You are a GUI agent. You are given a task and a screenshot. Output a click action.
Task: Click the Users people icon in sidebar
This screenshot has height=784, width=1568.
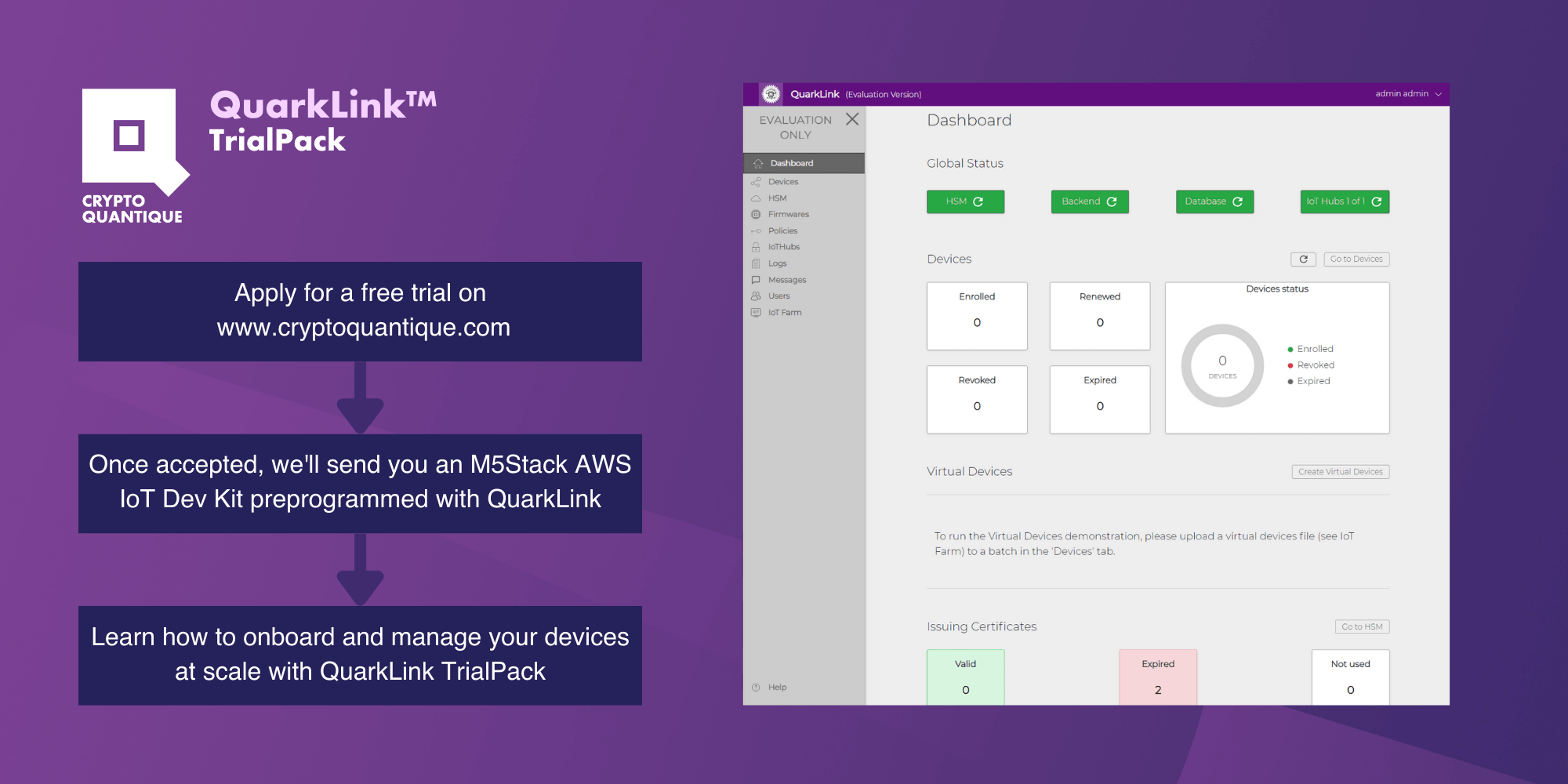(x=756, y=296)
